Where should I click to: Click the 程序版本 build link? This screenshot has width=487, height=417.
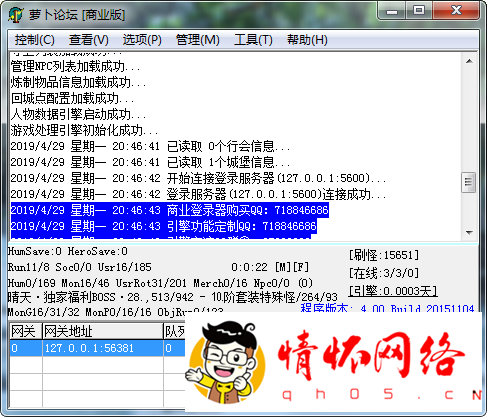(x=387, y=308)
